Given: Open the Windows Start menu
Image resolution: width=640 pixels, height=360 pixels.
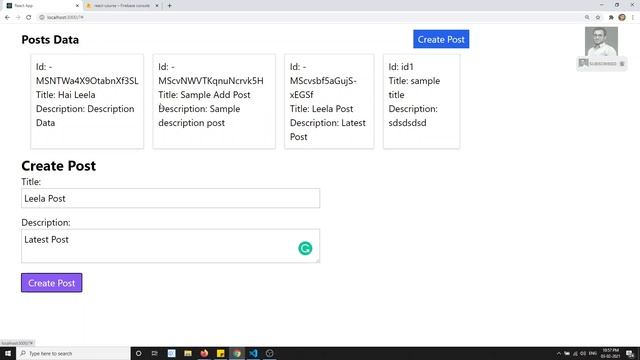Looking at the screenshot, I should [x=8, y=353].
